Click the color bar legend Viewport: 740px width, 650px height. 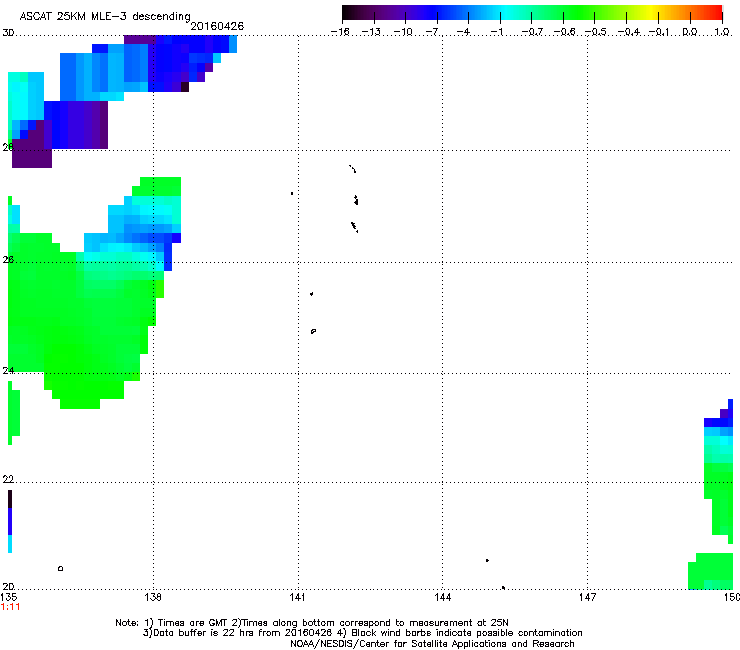coord(532,13)
